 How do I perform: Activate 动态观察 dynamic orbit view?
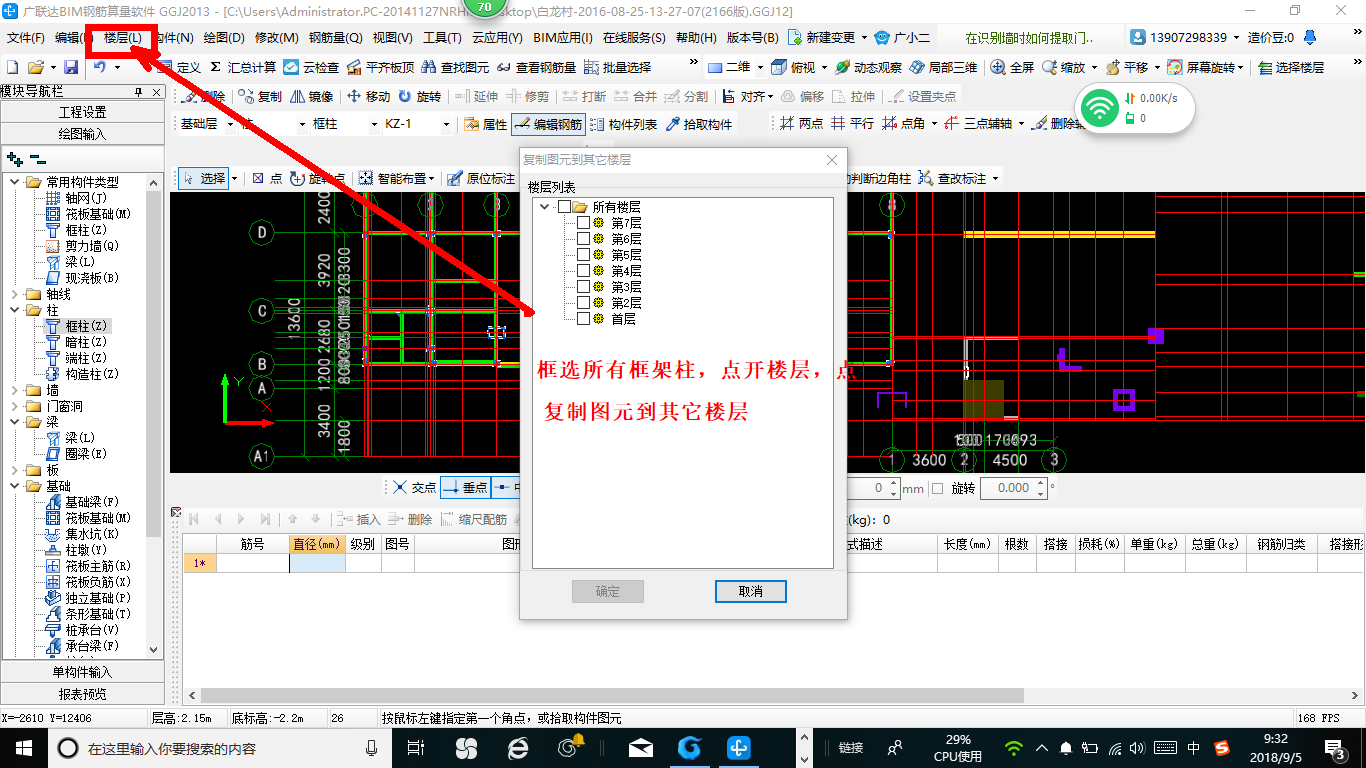868,67
